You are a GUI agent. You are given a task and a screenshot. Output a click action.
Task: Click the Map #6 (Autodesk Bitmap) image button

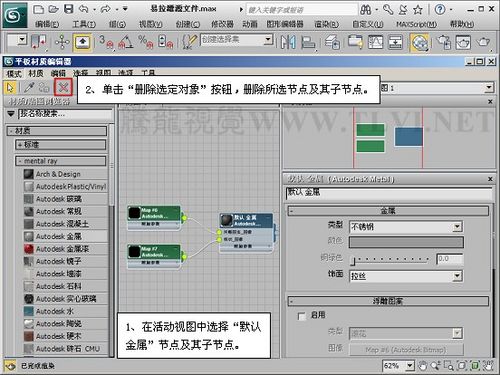point(406,349)
